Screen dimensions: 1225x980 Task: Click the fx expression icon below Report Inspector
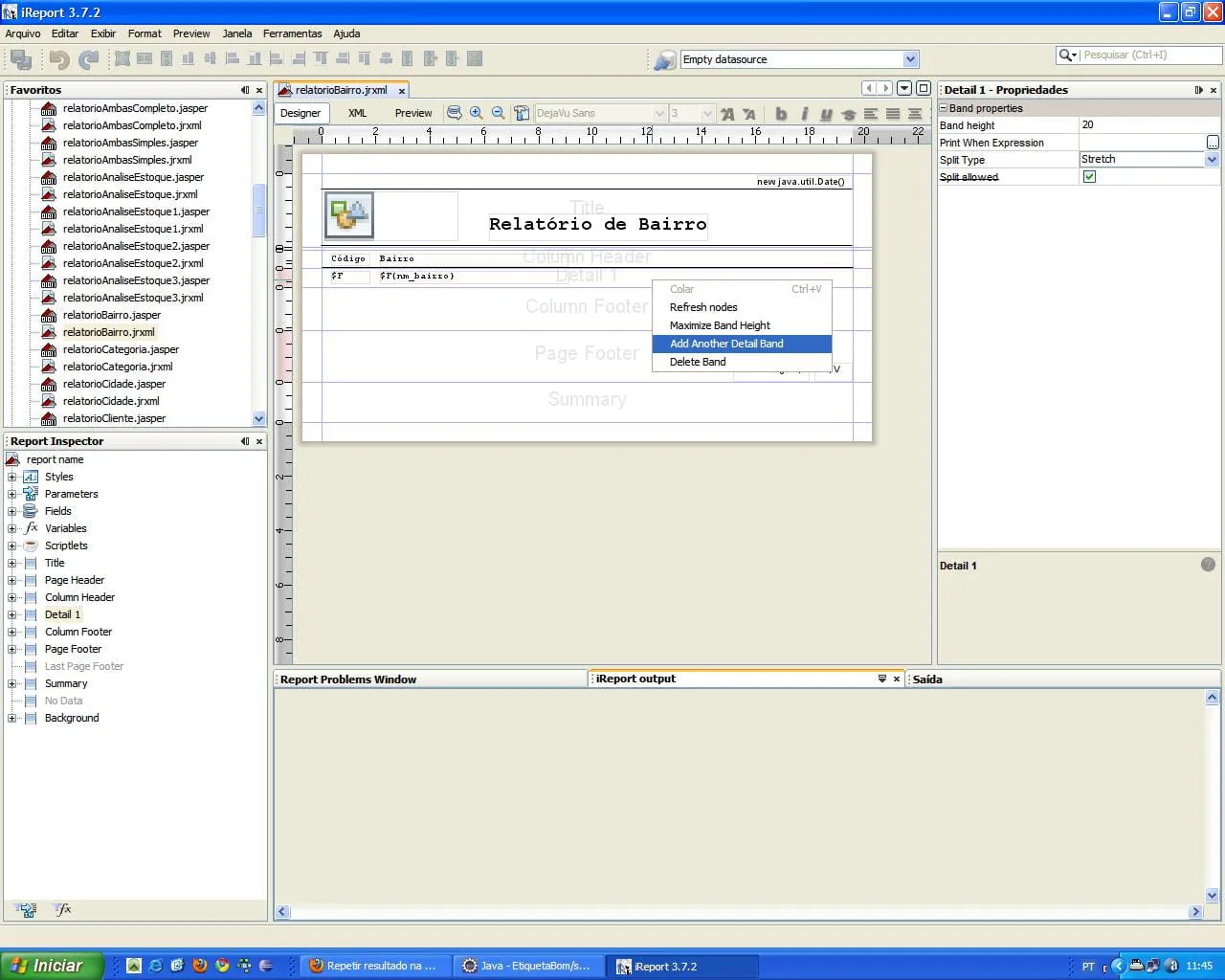(62, 910)
